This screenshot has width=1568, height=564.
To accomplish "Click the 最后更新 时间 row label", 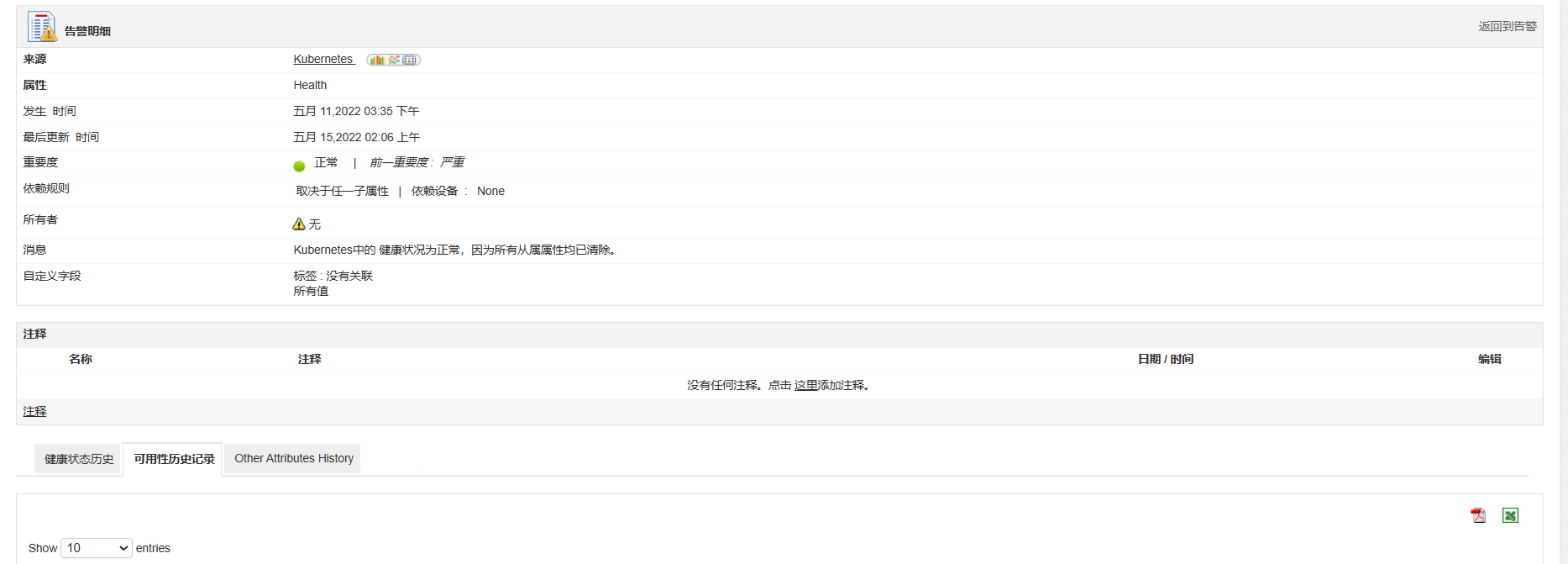I will pyautogui.click(x=60, y=137).
